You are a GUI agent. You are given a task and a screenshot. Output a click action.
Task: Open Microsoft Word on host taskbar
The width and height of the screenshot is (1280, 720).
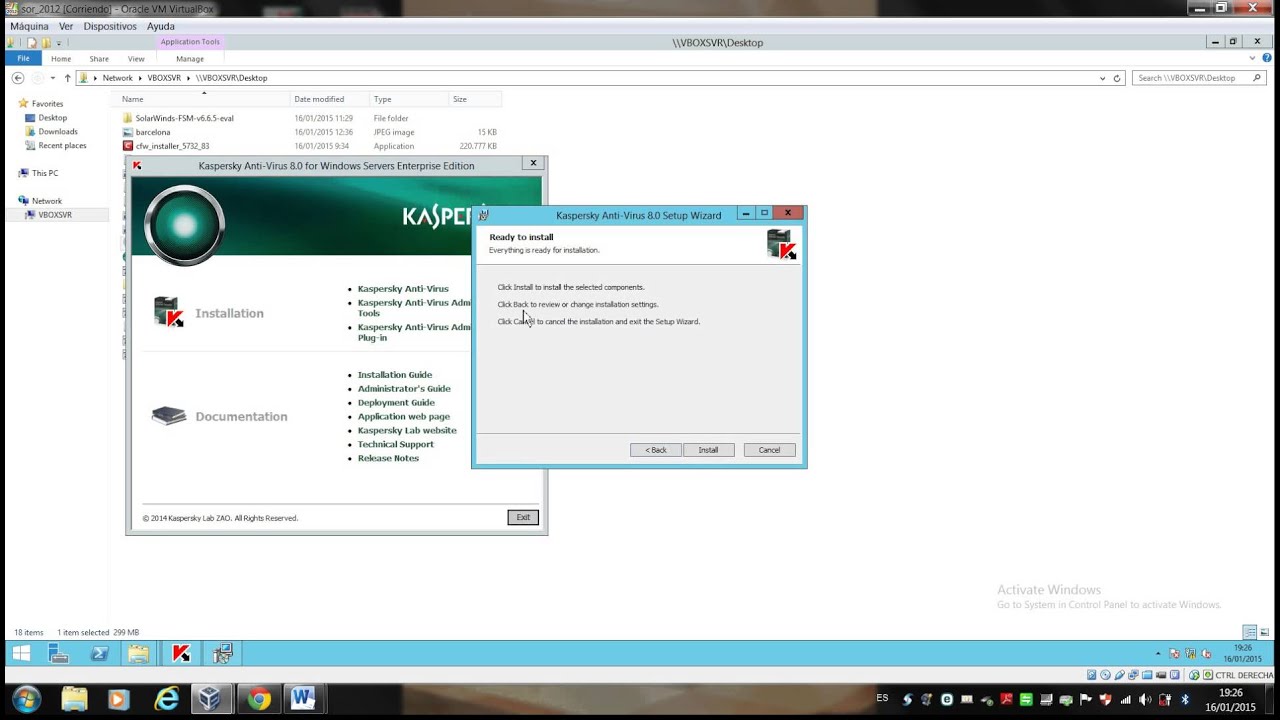pos(303,700)
